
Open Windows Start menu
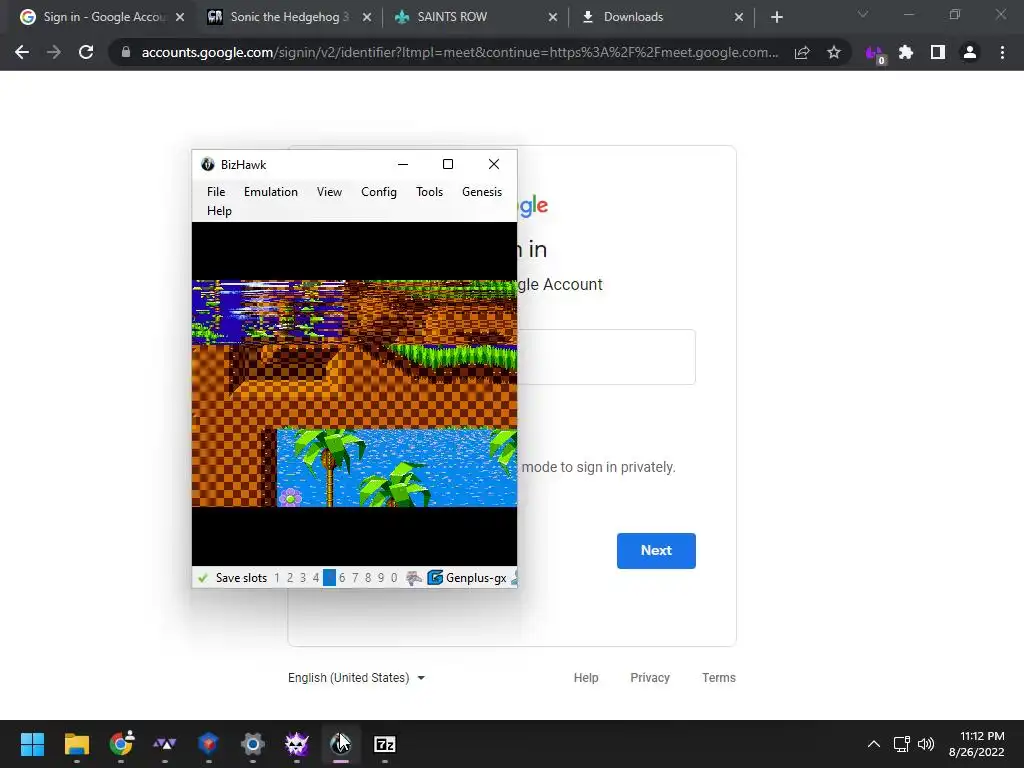point(32,744)
